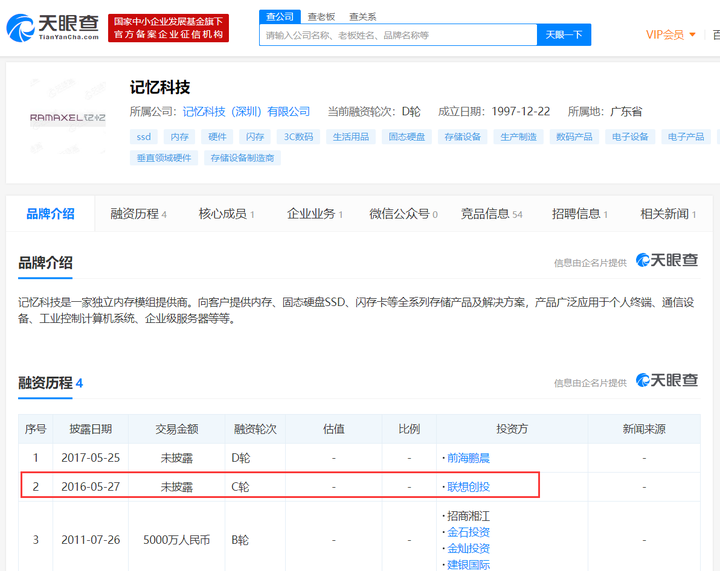Switch to the 竞品信息 tab
720x571 pixels.
point(492,214)
